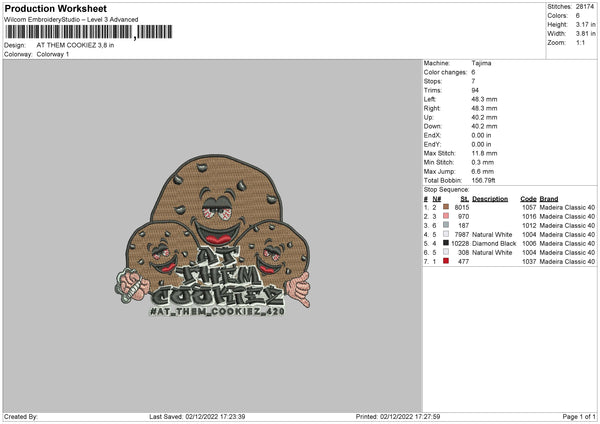600x424 pixels.
Task: Select the pink swatch in stop 2
Action: pos(446,216)
